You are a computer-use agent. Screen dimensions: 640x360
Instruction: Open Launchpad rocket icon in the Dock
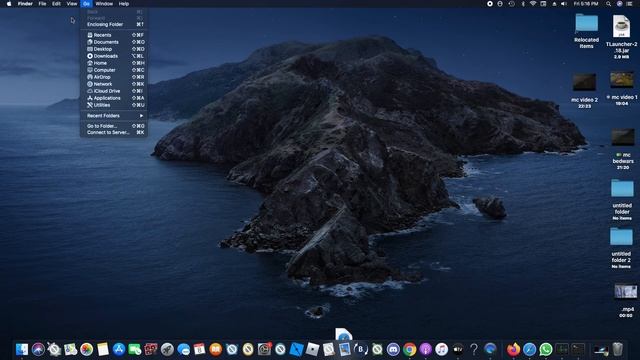pyautogui.click(x=167, y=349)
